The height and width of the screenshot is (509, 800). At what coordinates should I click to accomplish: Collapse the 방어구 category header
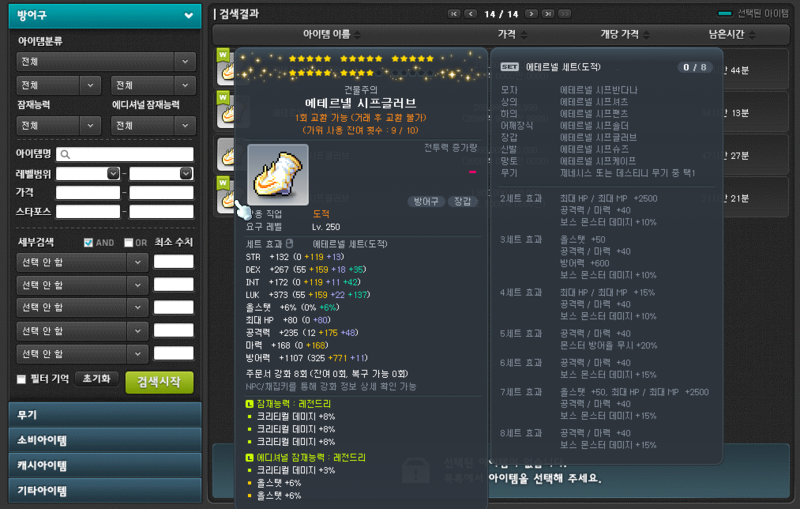105,15
